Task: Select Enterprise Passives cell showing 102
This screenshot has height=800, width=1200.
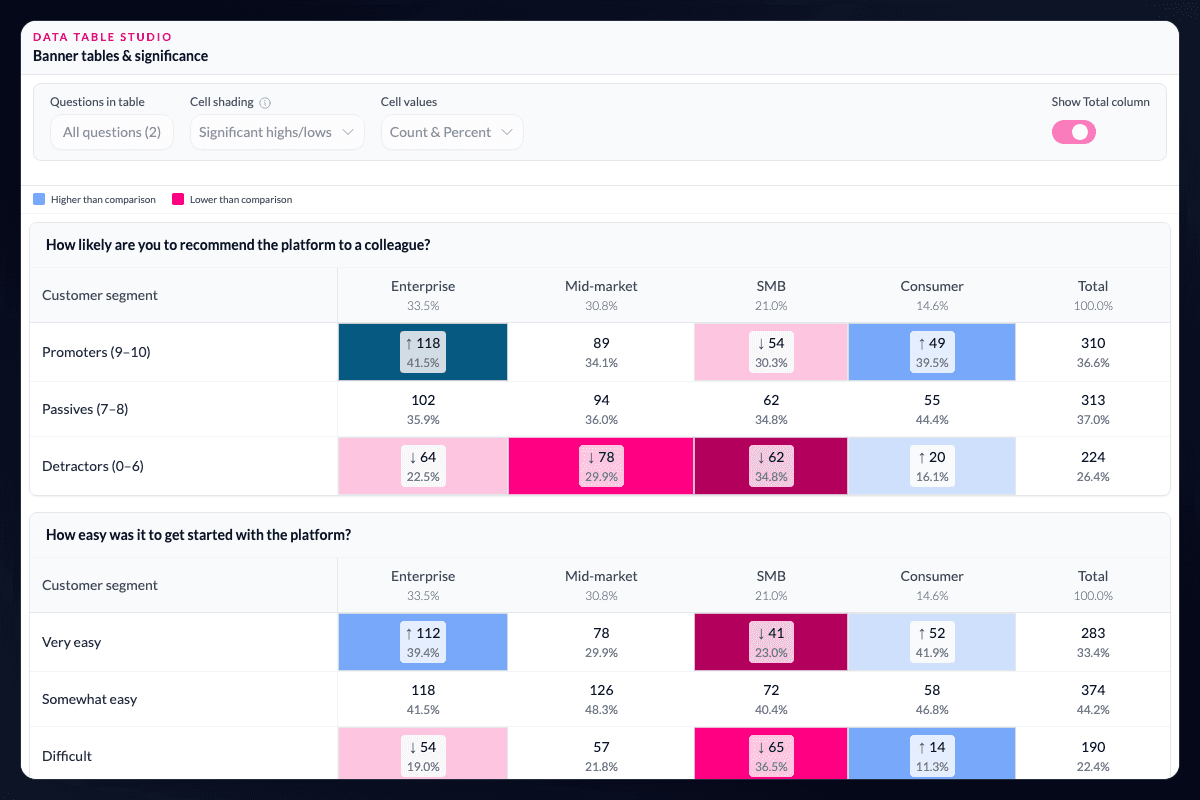Action: tap(423, 409)
